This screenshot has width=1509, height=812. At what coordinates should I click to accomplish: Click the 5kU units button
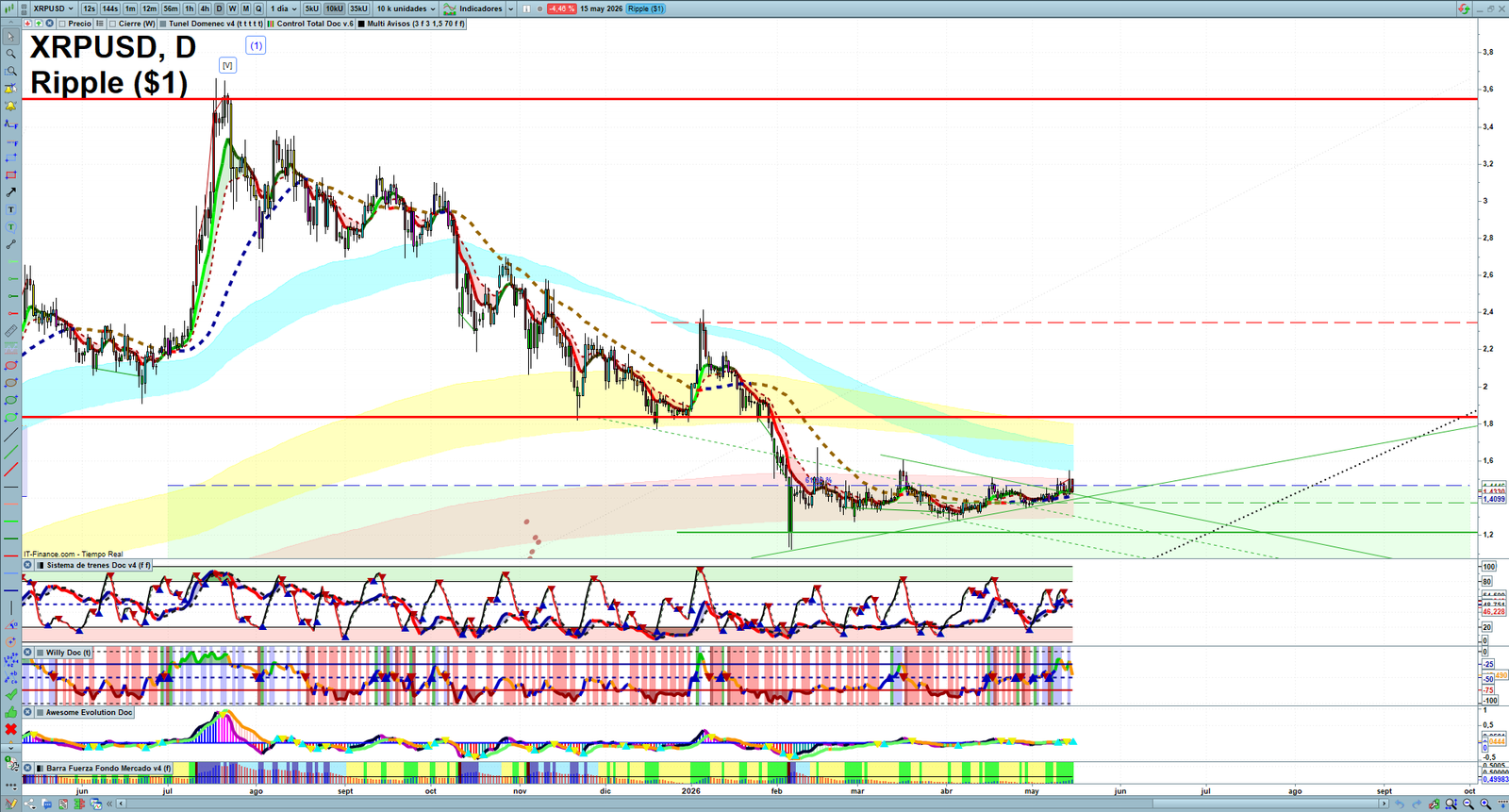pos(311,8)
